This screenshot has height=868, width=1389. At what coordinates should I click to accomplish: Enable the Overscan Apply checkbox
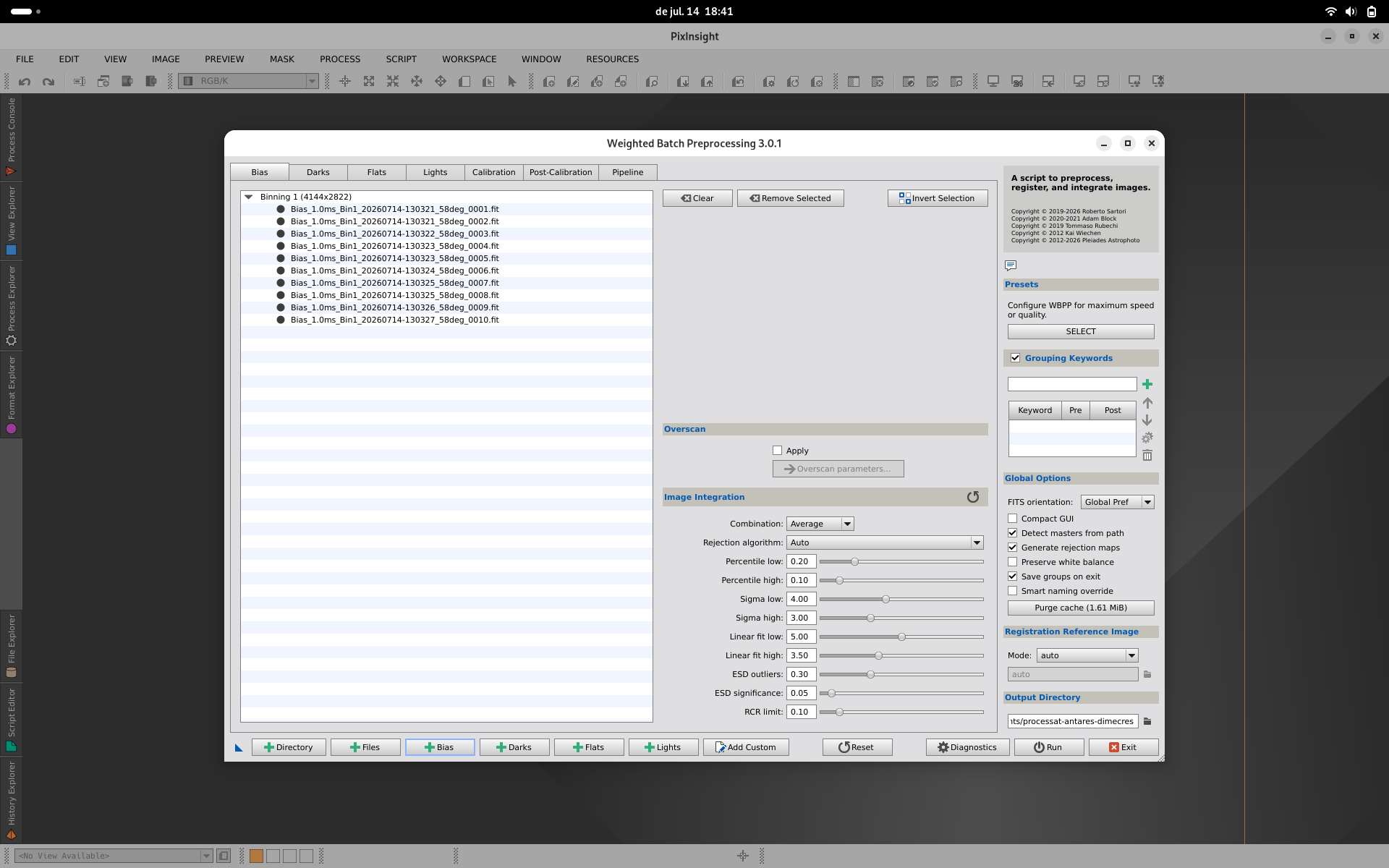(x=778, y=451)
